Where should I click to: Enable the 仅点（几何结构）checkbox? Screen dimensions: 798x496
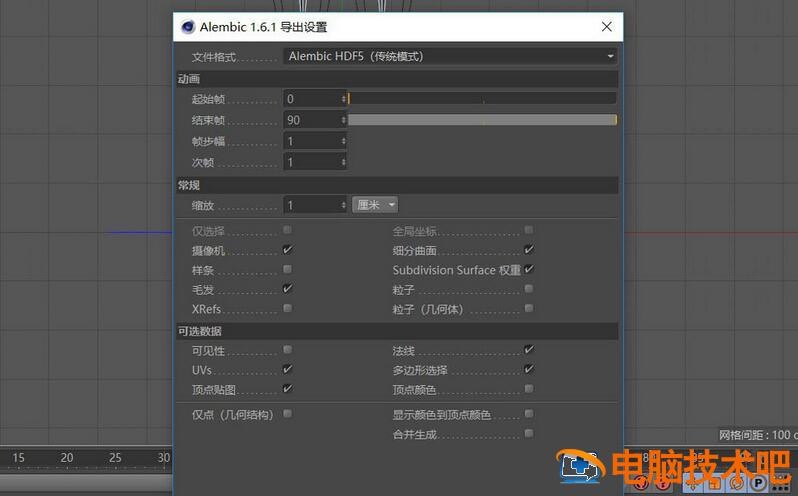pos(288,414)
